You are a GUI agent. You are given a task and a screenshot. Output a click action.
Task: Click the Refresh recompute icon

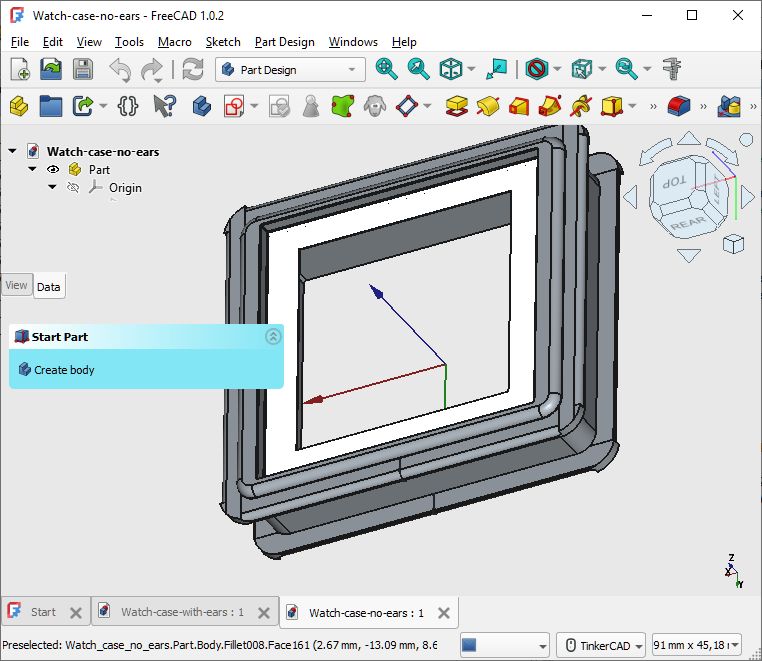[x=193, y=69]
